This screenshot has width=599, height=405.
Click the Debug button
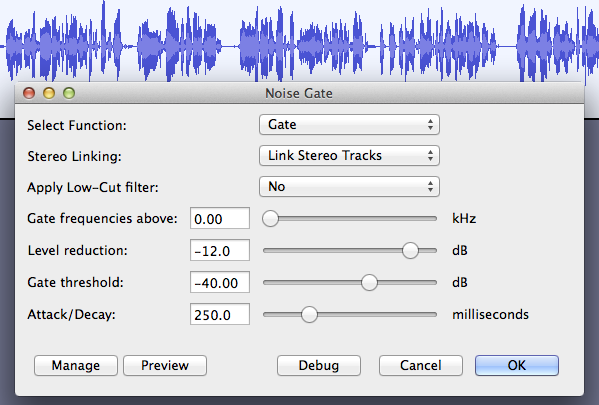pyautogui.click(x=319, y=366)
